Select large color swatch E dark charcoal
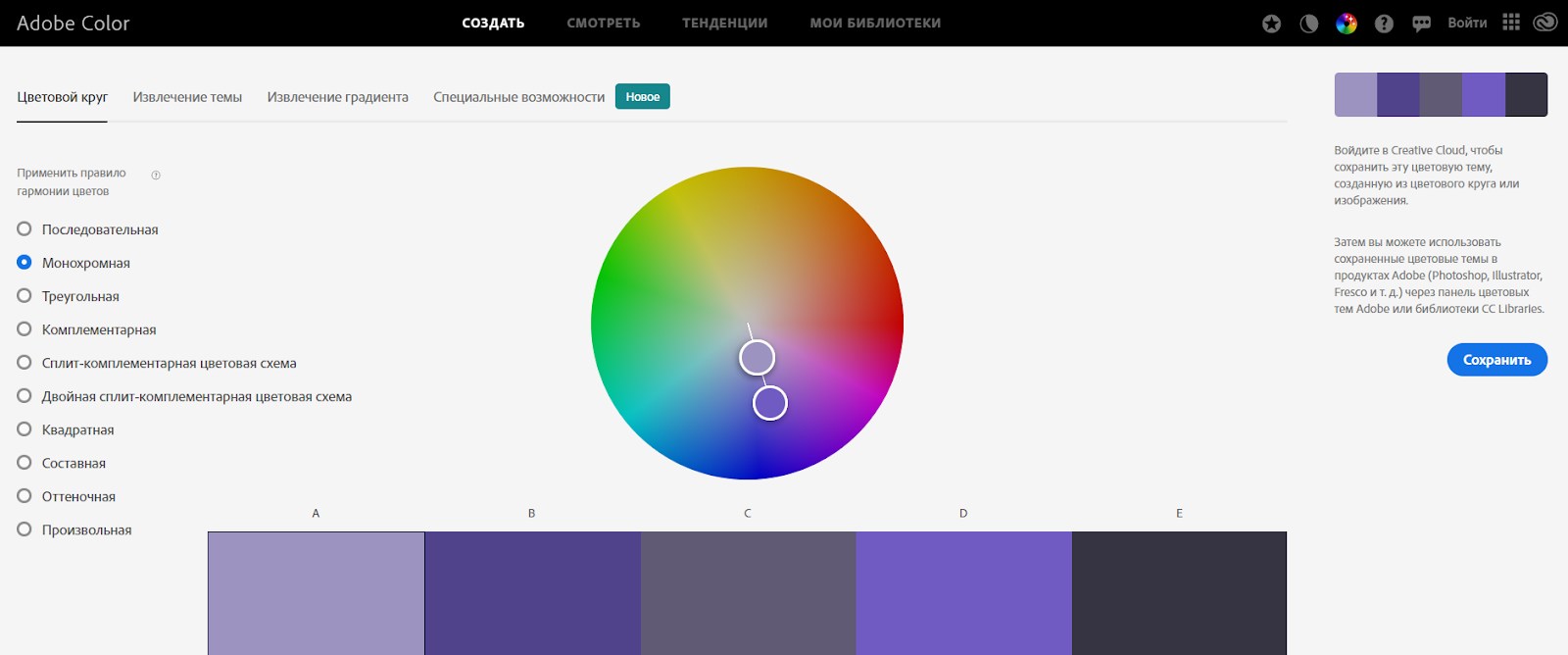The image size is (1568, 655). tap(1179, 593)
